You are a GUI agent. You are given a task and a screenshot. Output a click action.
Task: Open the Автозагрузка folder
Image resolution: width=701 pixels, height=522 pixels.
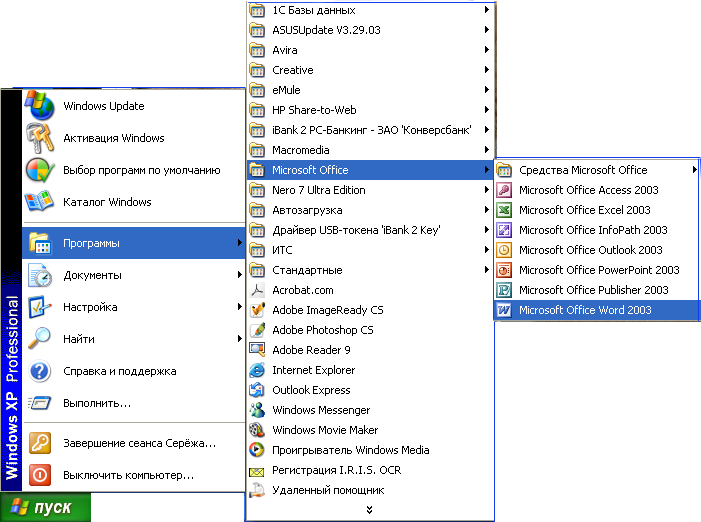click(x=370, y=210)
